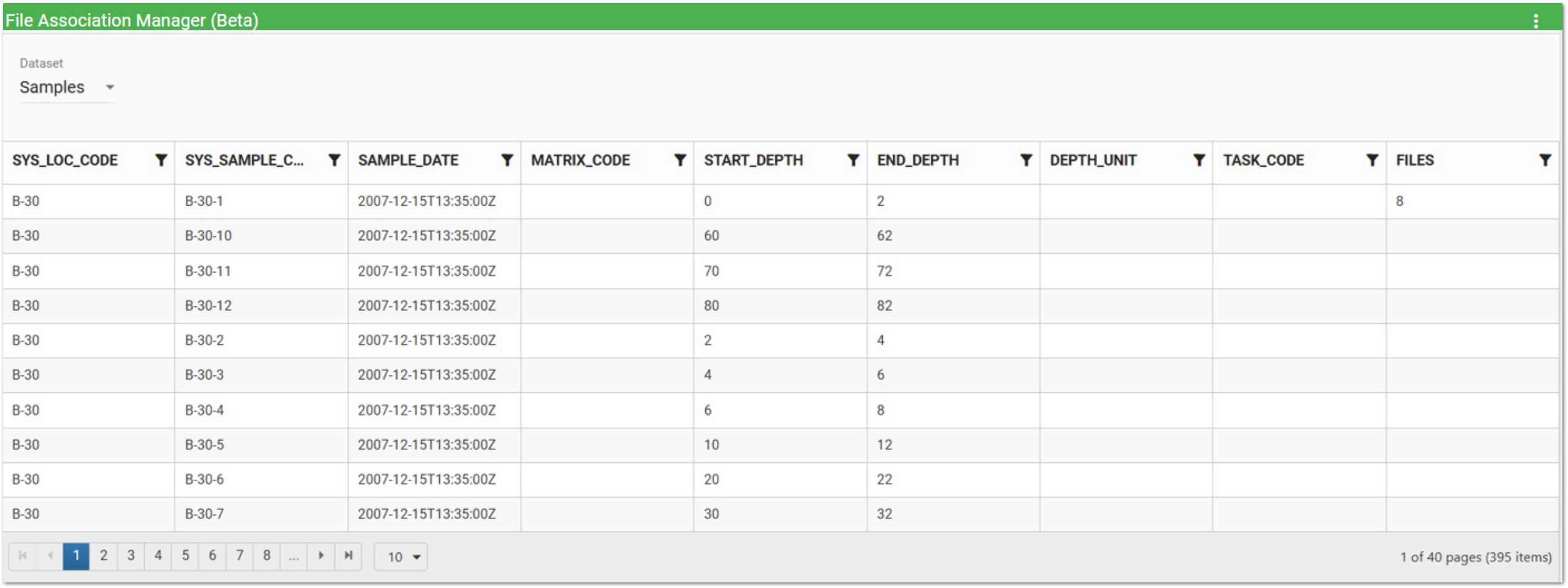The width and height of the screenshot is (1568, 588).
Task: Filter the SYS_SAMPLE_C column
Action: click(335, 160)
